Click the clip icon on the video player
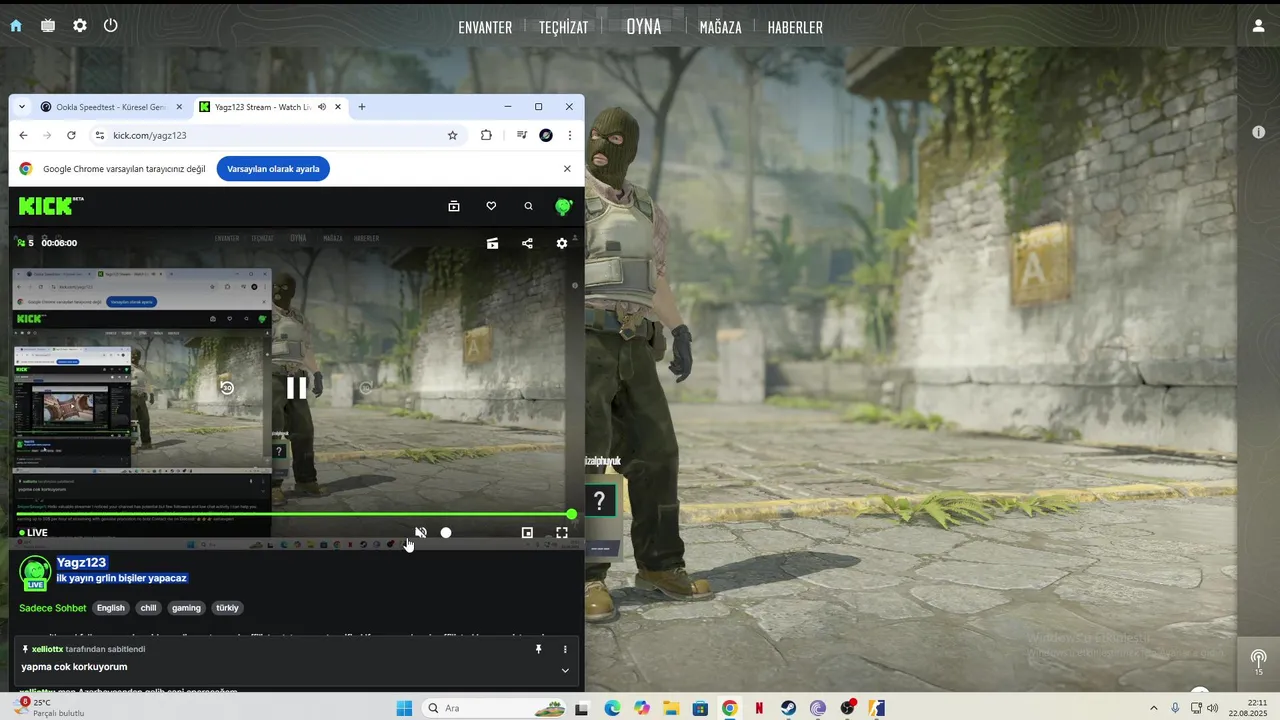 [492, 243]
